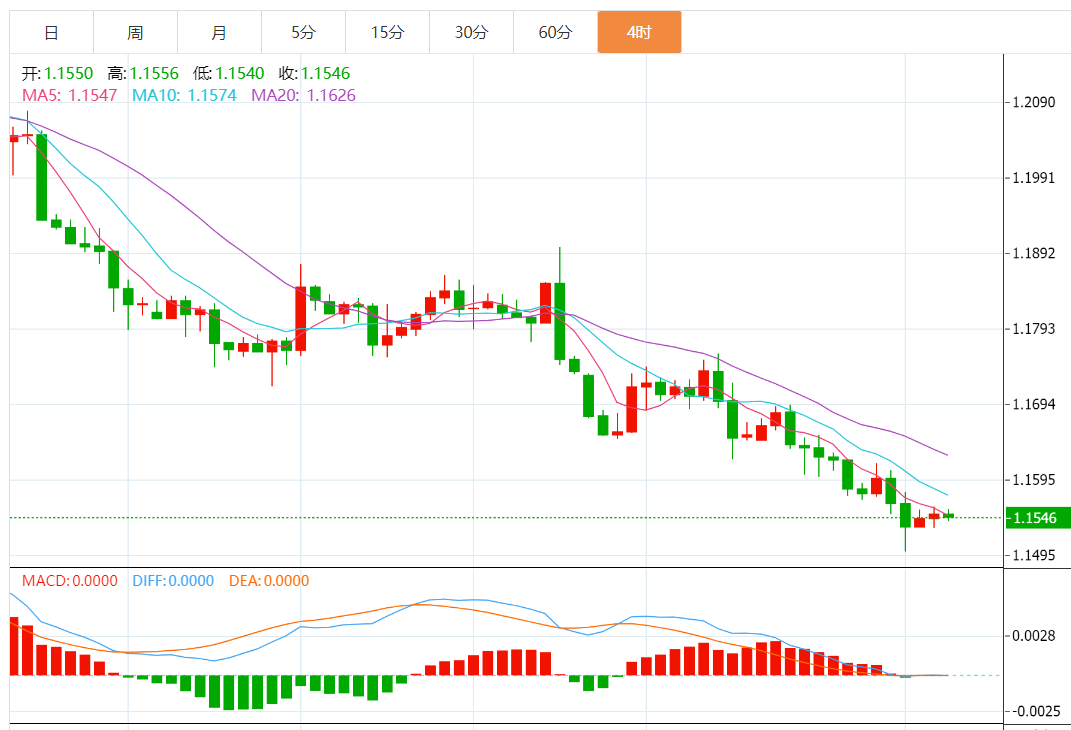Click the 1.1991 price axis label

1033,178
